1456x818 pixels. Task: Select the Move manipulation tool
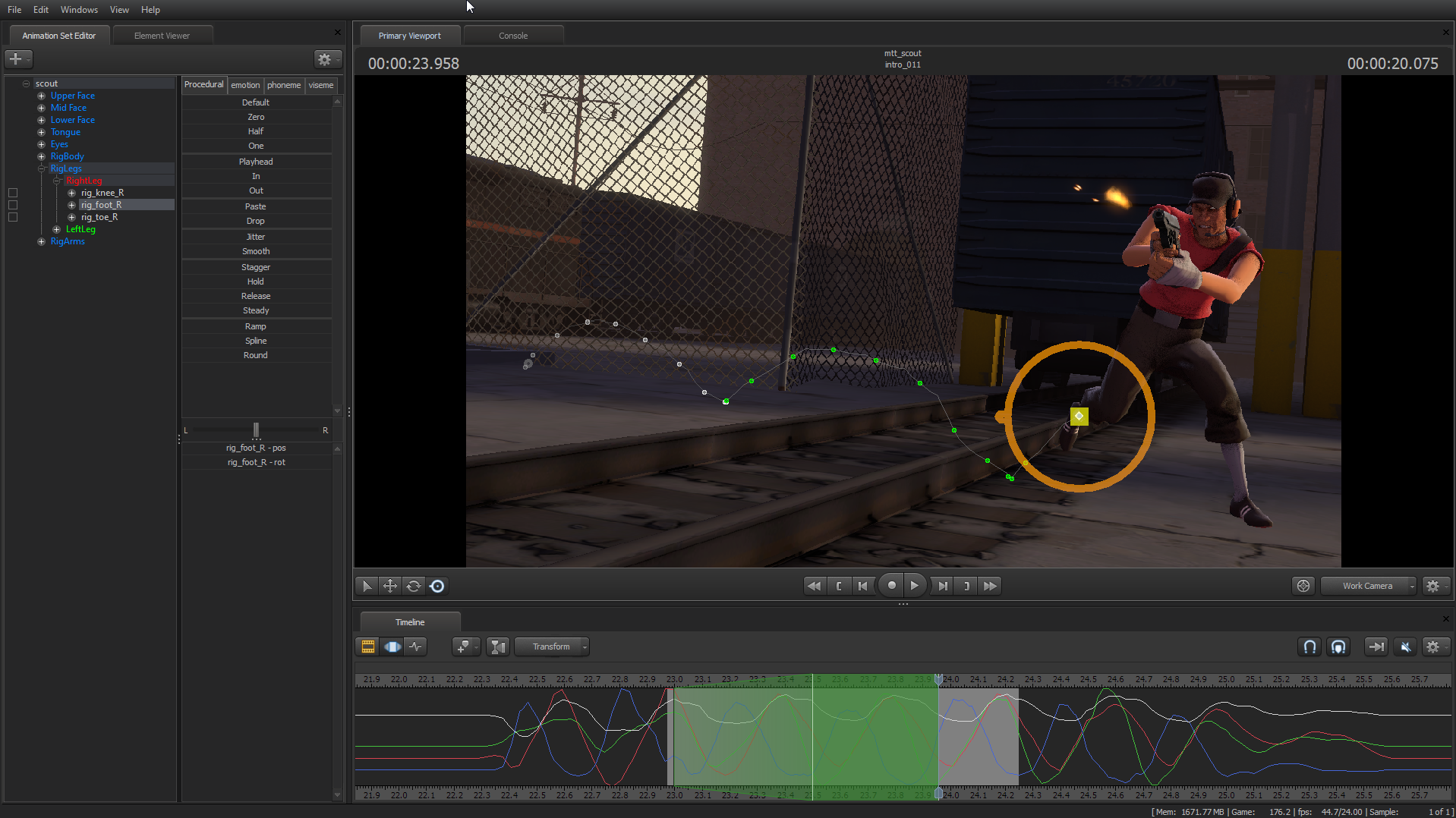389,586
